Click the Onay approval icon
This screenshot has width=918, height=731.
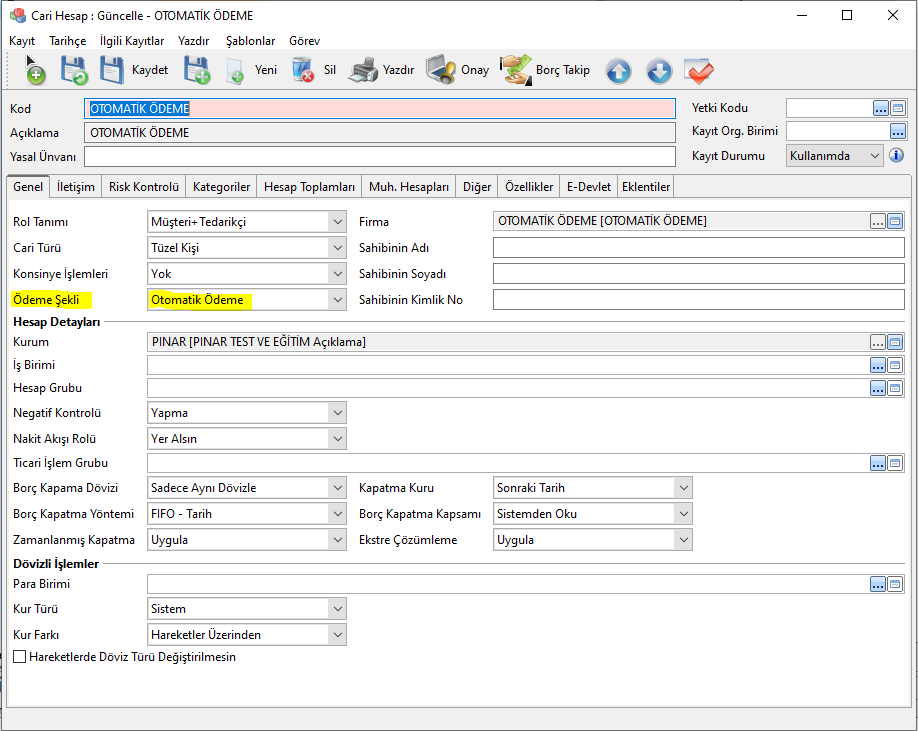(441, 70)
